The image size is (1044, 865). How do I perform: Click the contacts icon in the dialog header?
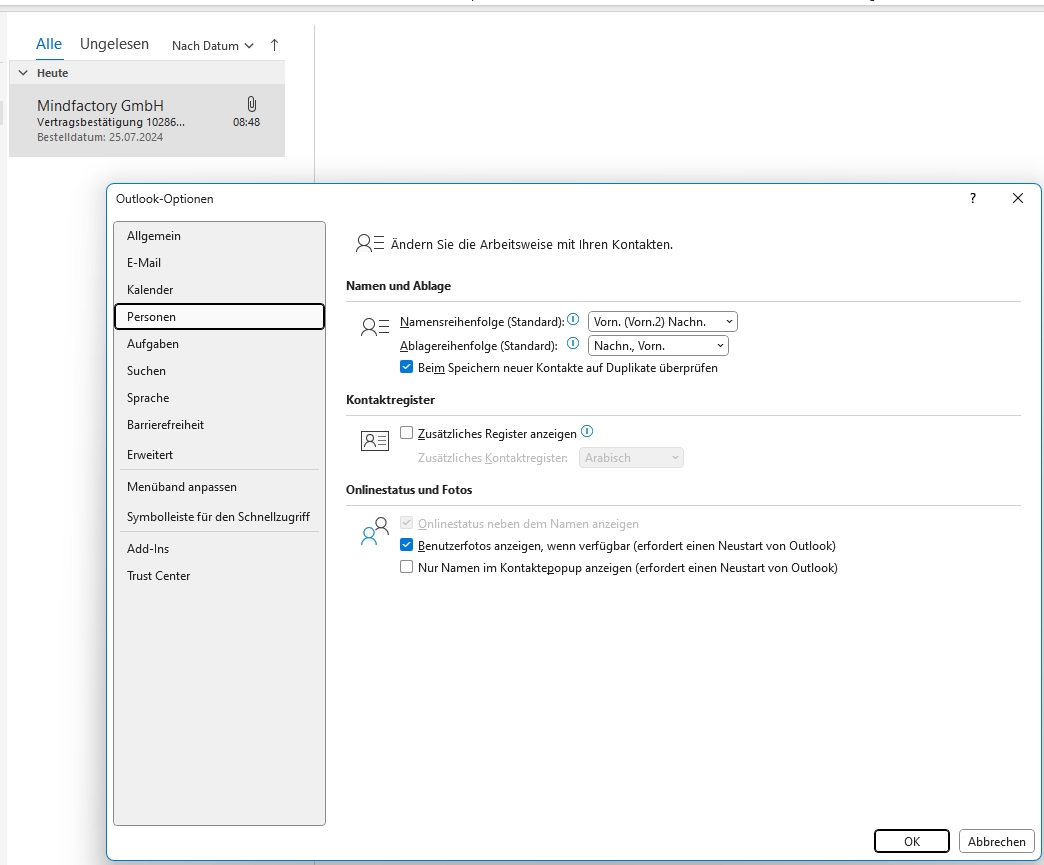coord(370,243)
